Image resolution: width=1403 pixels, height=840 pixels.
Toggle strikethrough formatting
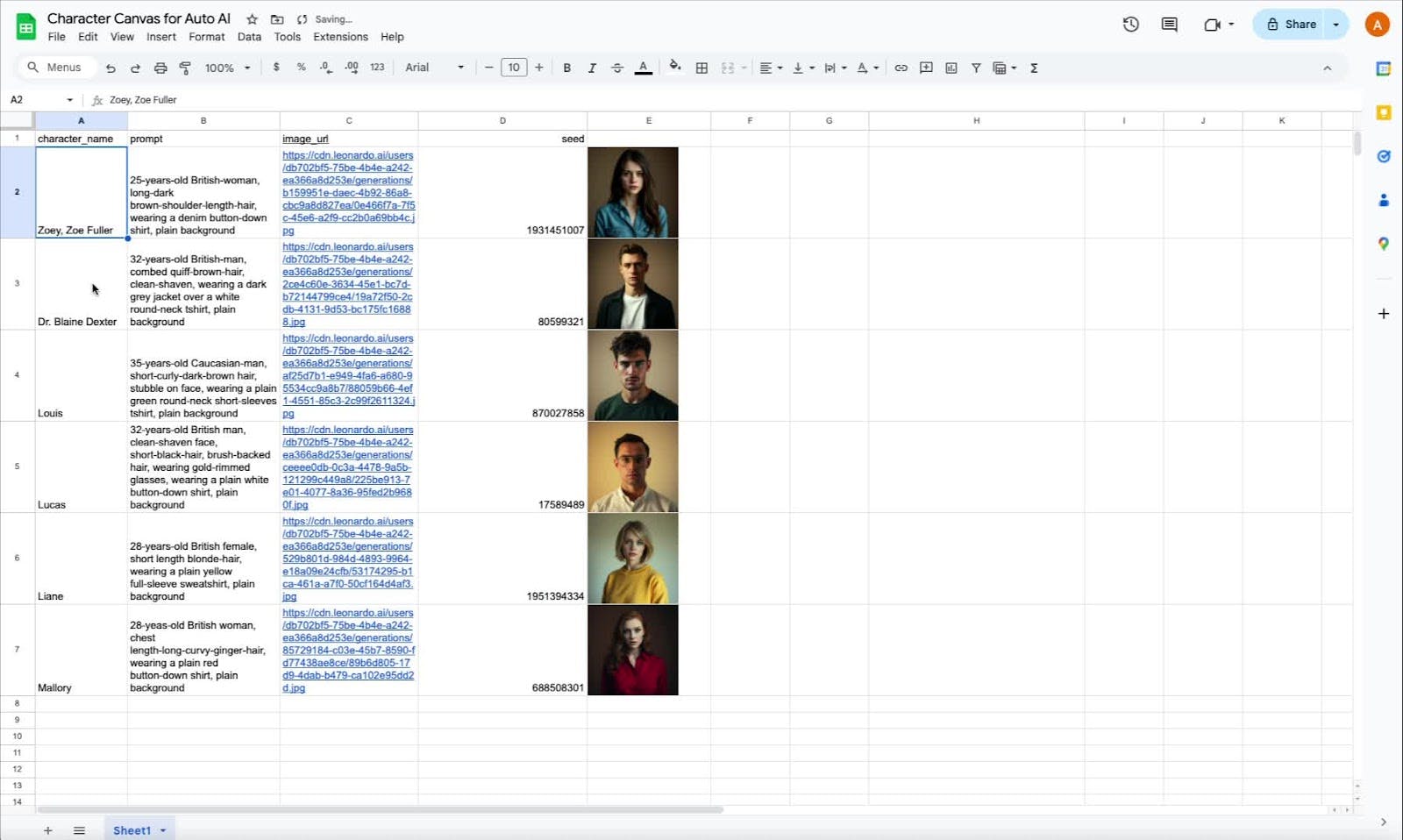617,68
